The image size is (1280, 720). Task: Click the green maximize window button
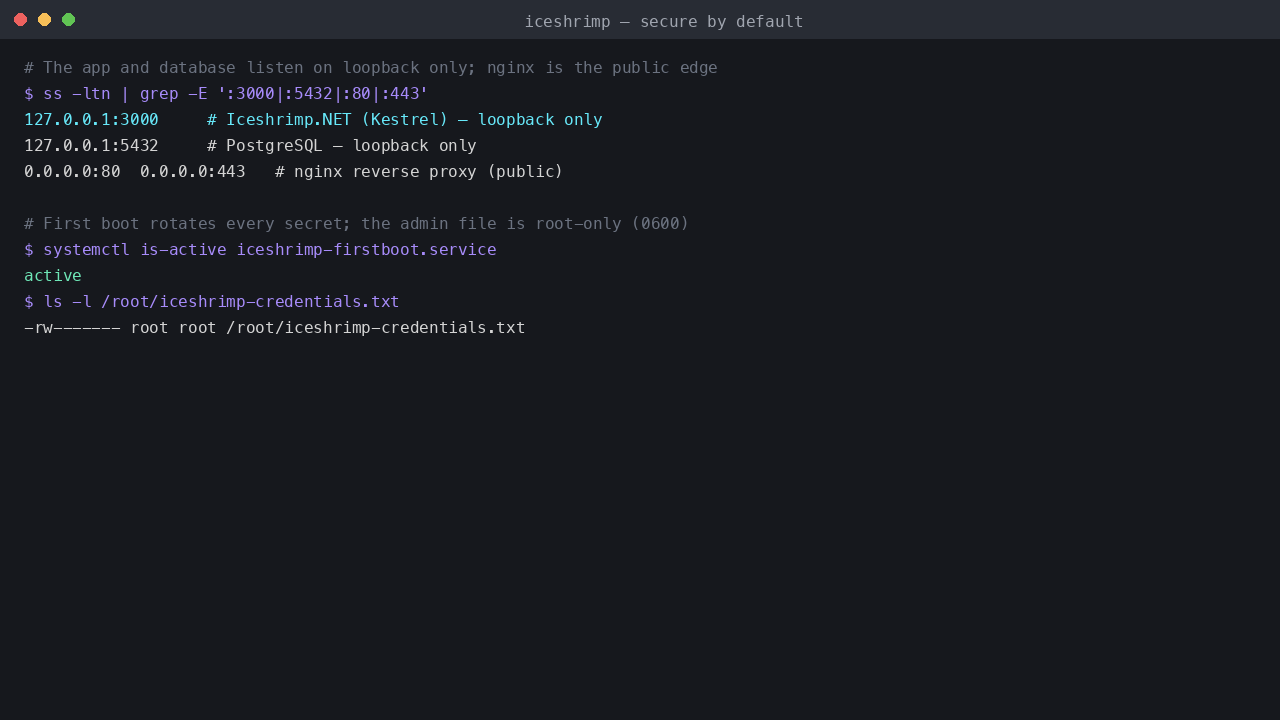[68, 20]
